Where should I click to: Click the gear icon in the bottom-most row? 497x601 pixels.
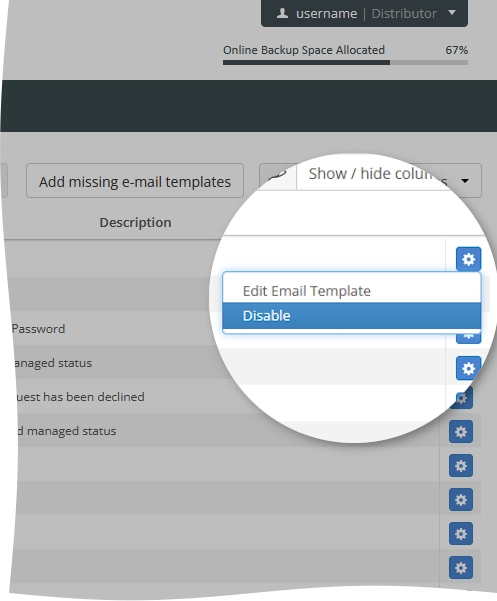(x=461, y=568)
